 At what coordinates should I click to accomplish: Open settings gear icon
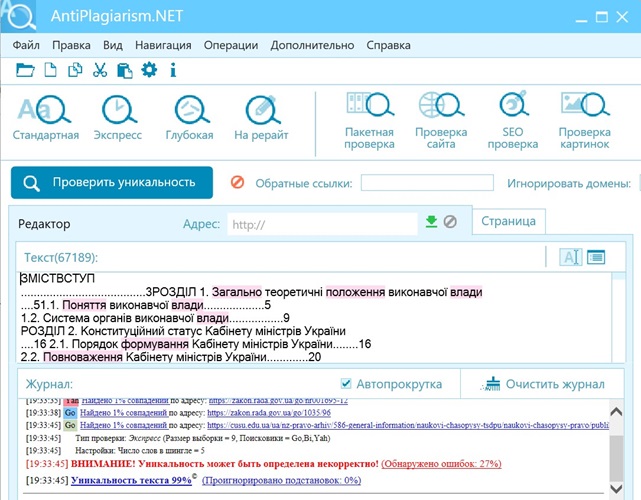pyautogui.click(x=149, y=70)
